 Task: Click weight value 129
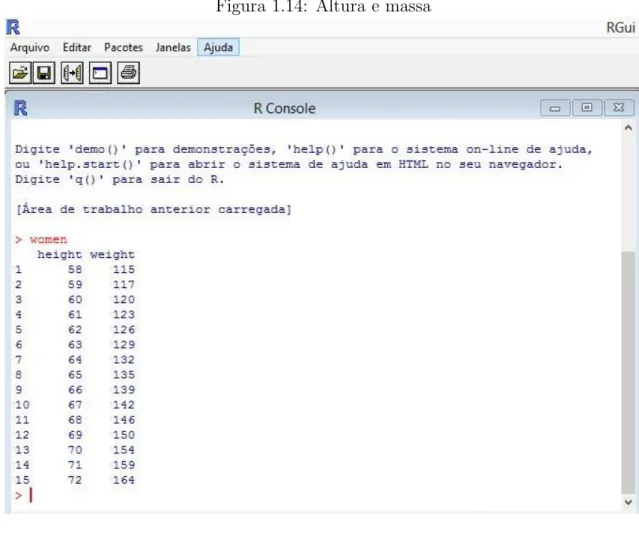[124, 345]
